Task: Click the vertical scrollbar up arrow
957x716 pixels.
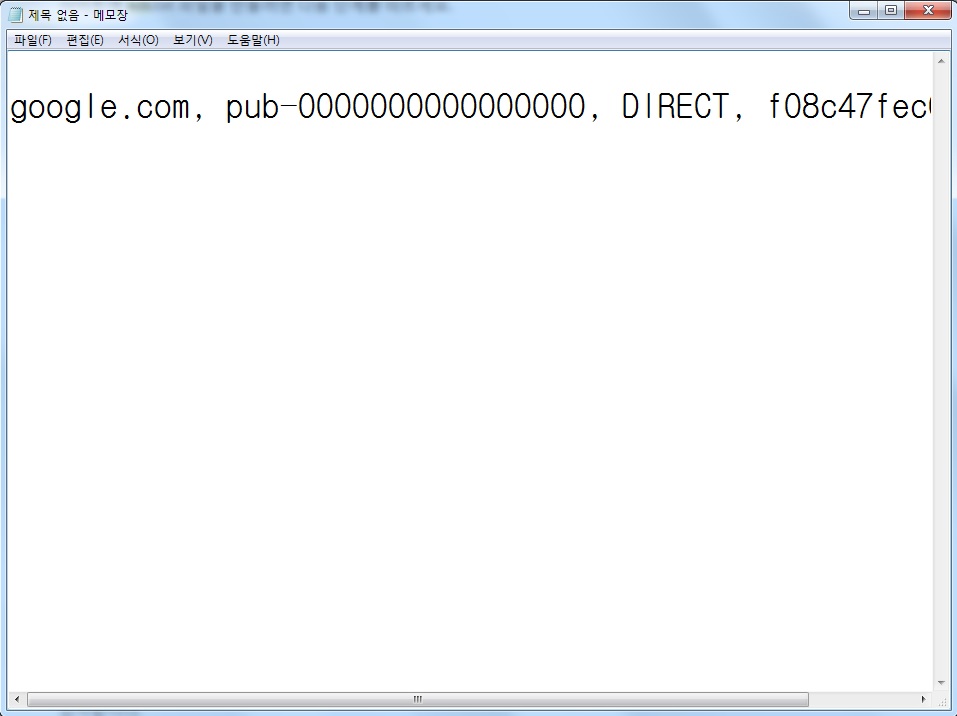Action: (x=941, y=61)
